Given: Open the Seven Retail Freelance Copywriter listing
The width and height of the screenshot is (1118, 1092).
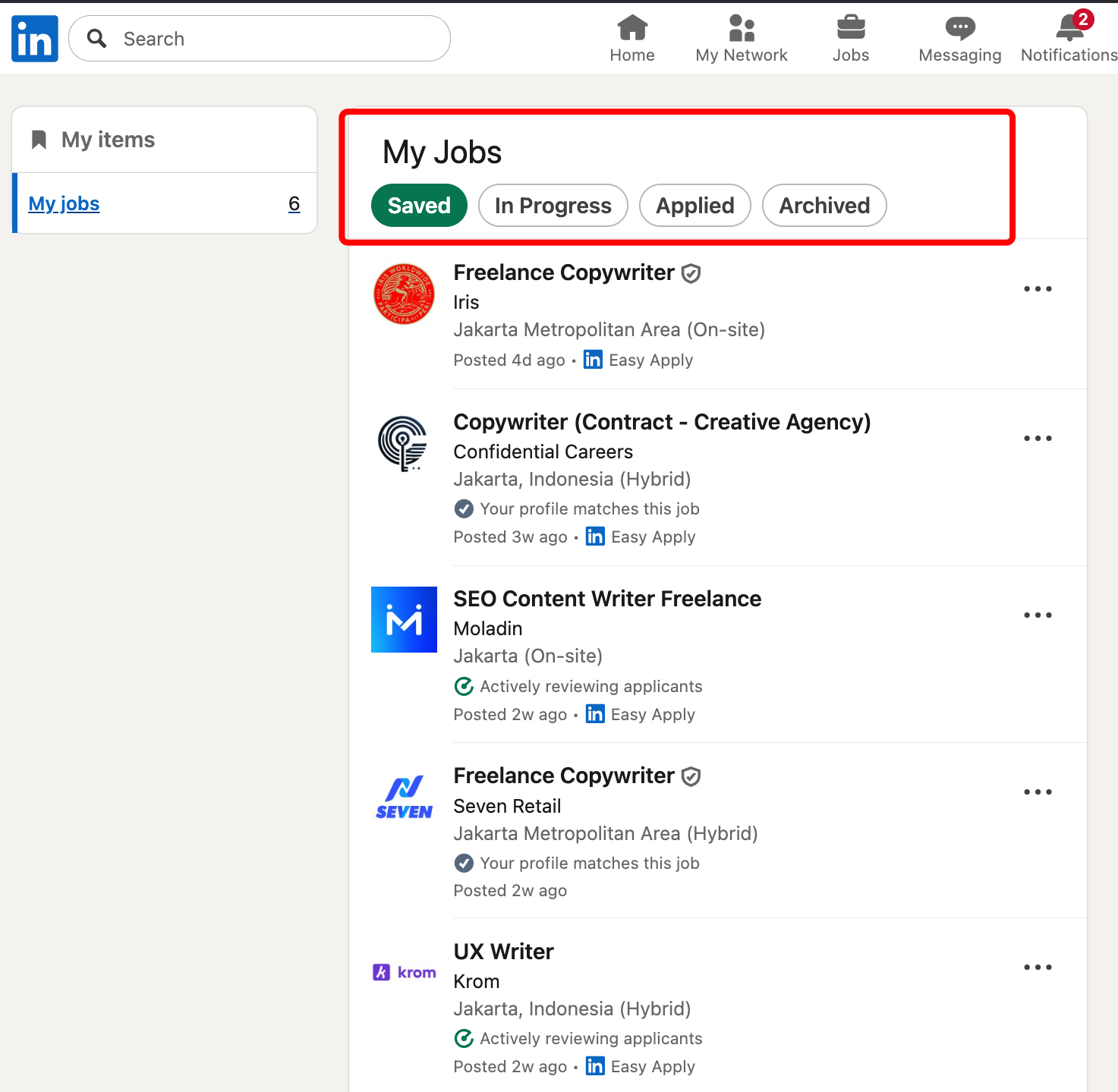Looking at the screenshot, I should point(563,775).
